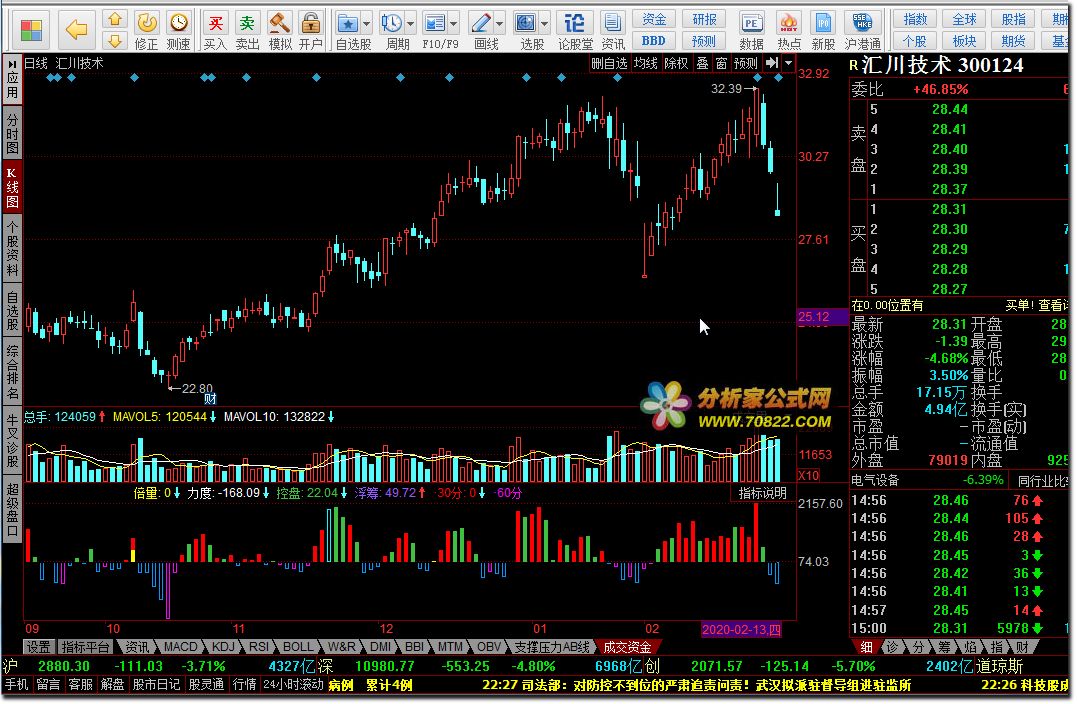Toggle the 除权 ex-rights adjustment
The height and width of the screenshot is (704, 1077).
coord(677,63)
